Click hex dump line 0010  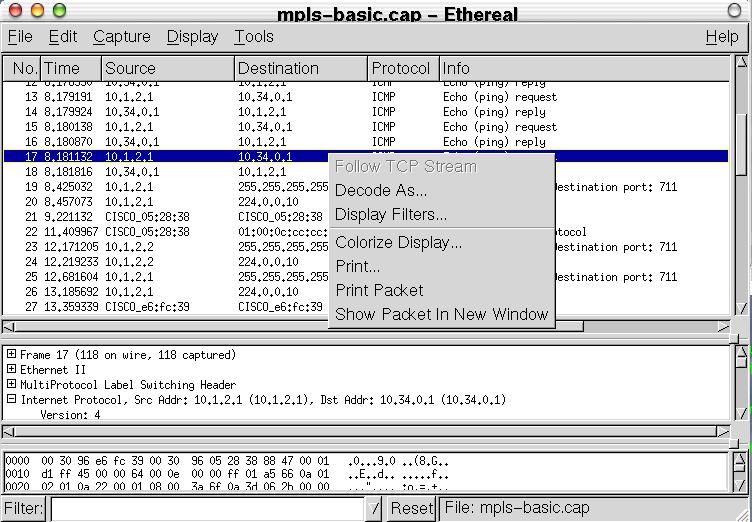click(226, 474)
